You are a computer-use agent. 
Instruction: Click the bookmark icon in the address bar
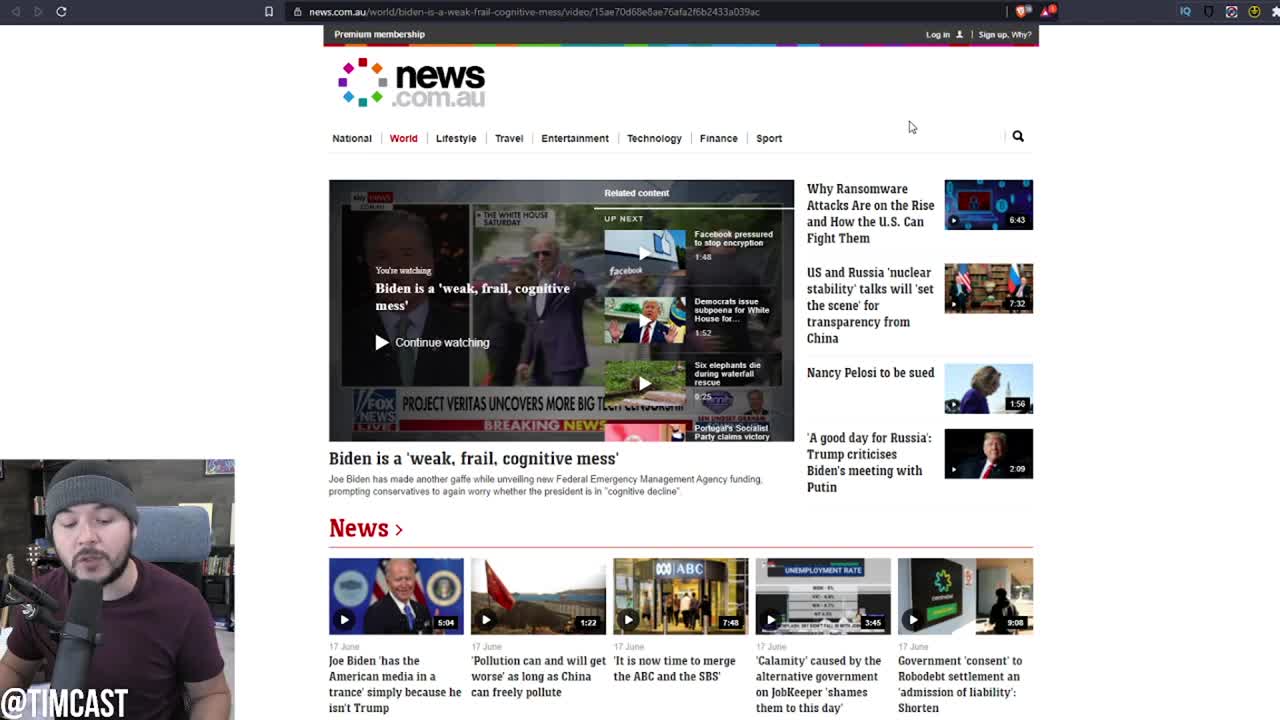tap(269, 11)
